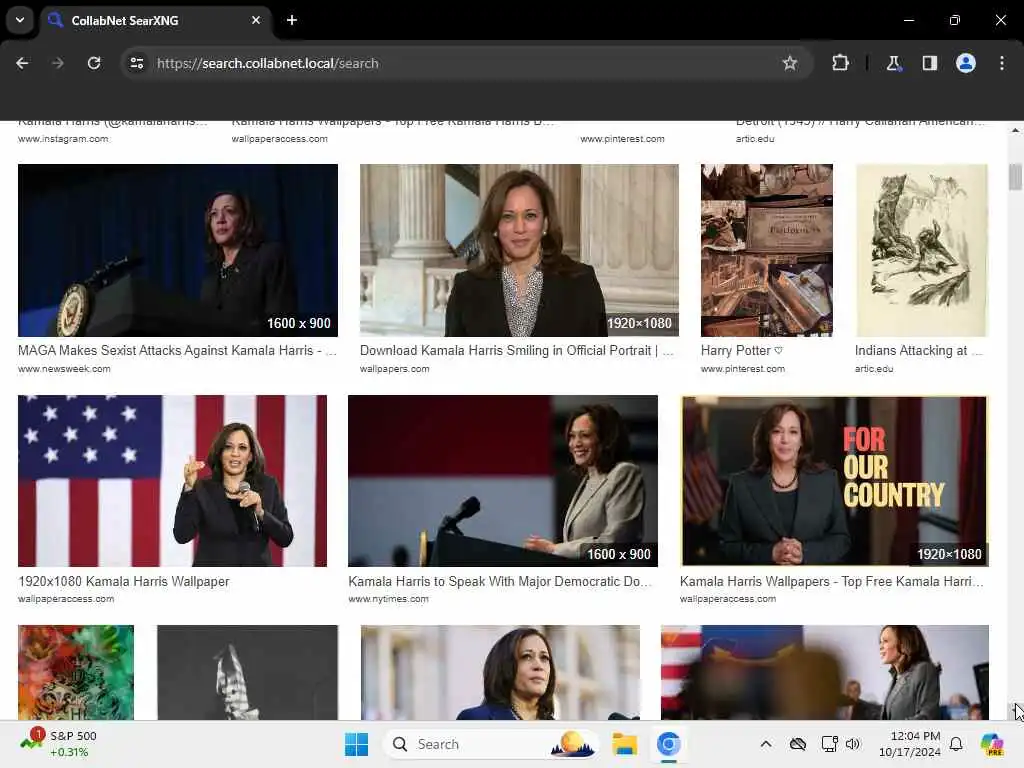Image resolution: width=1024 pixels, height=768 pixels.
Task: Open the official portrait image 1920×1080
Action: tap(519, 250)
